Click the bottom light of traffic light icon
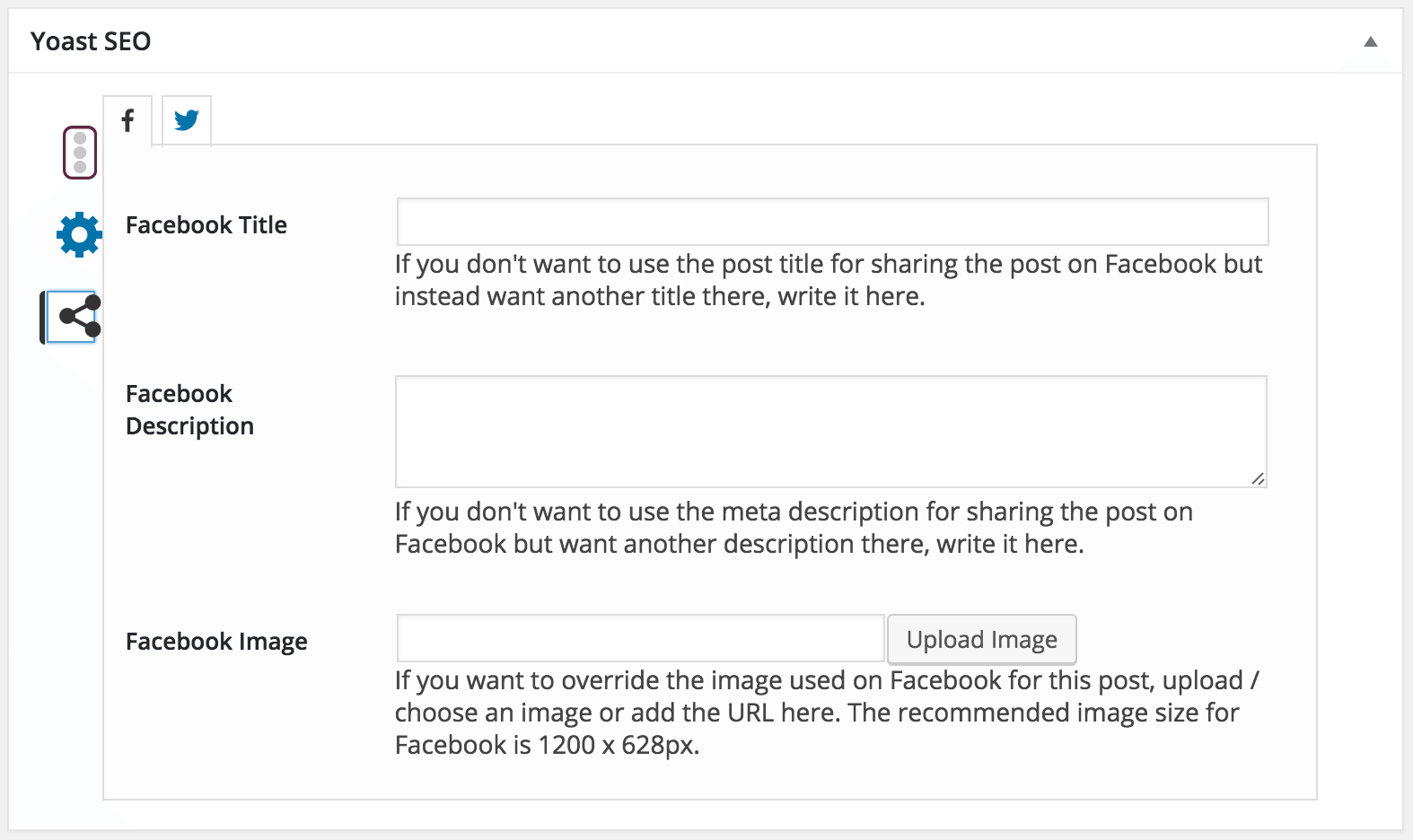The width and height of the screenshot is (1413, 840). click(x=80, y=167)
